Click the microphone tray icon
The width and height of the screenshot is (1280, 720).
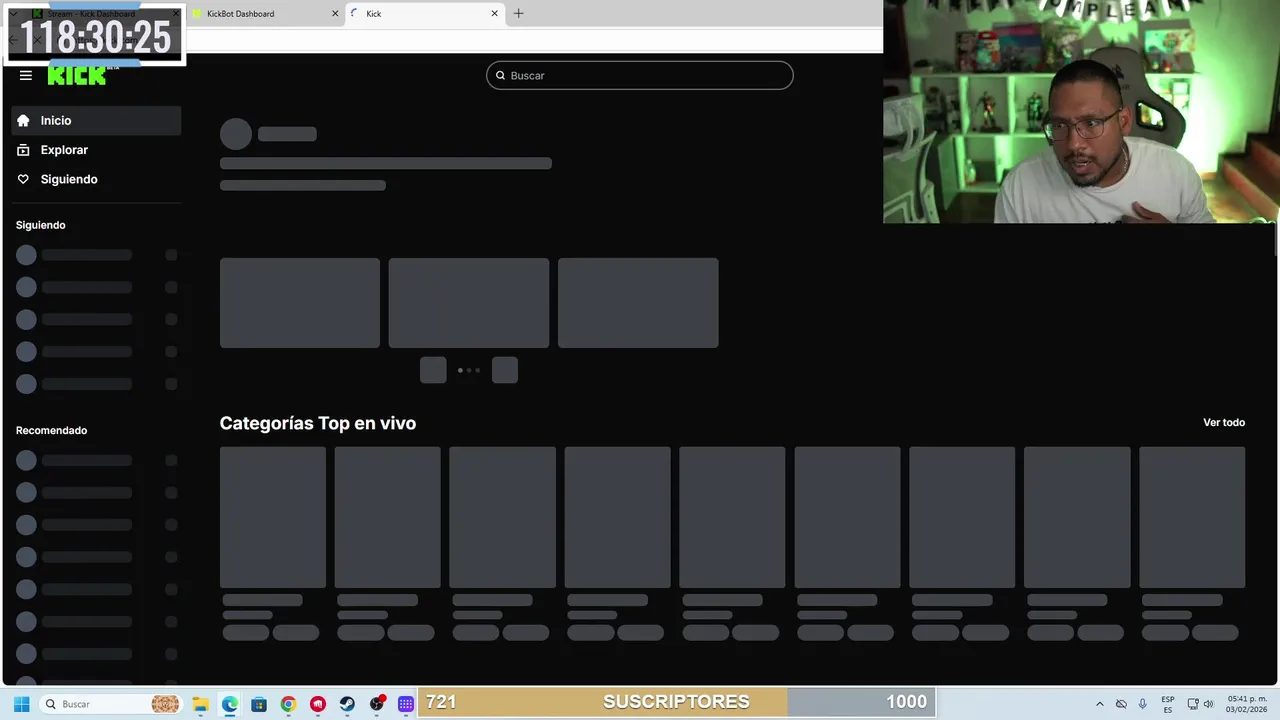(x=1143, y=704)
